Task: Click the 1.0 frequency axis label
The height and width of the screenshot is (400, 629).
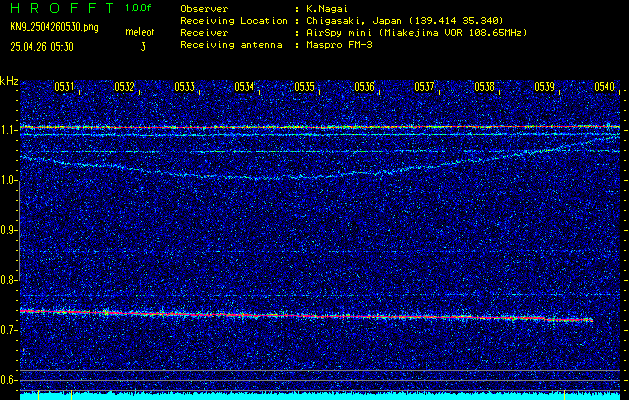Action: point(7,181)
